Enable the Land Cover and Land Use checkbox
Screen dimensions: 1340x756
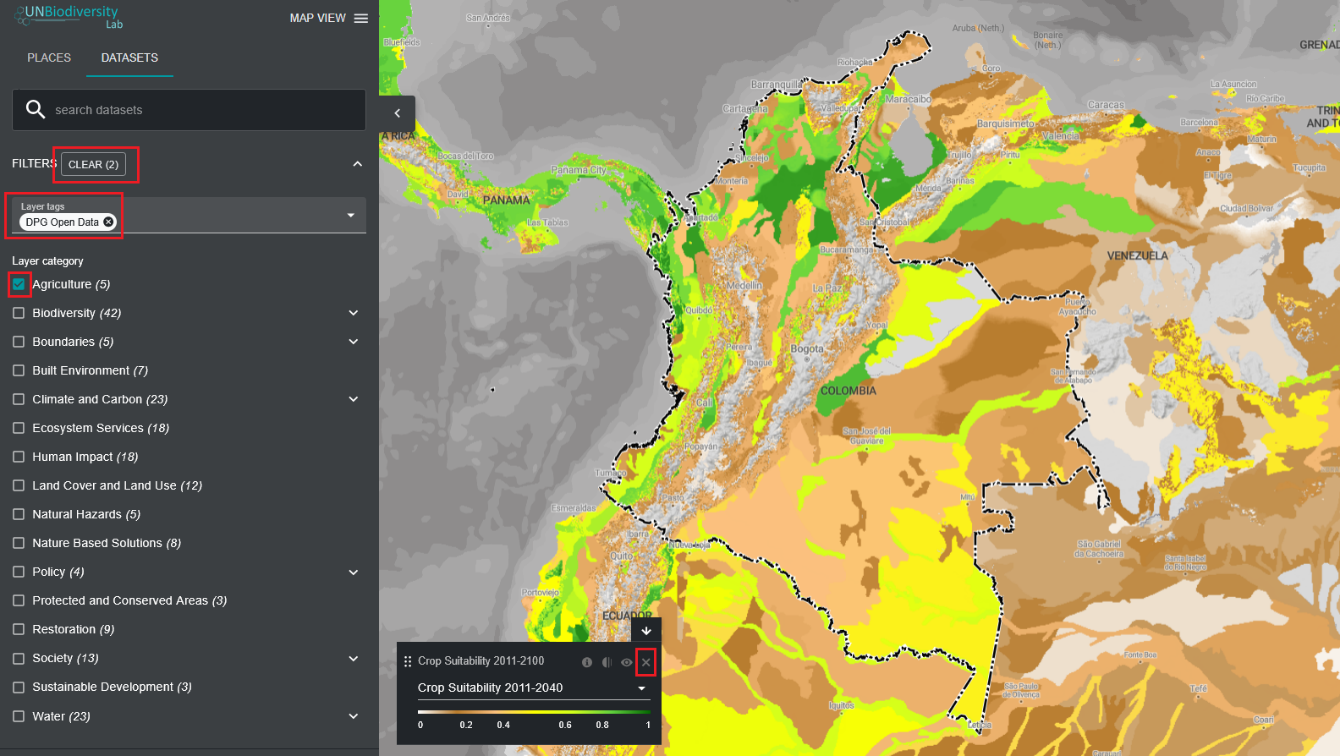click(x=19, y=486)
